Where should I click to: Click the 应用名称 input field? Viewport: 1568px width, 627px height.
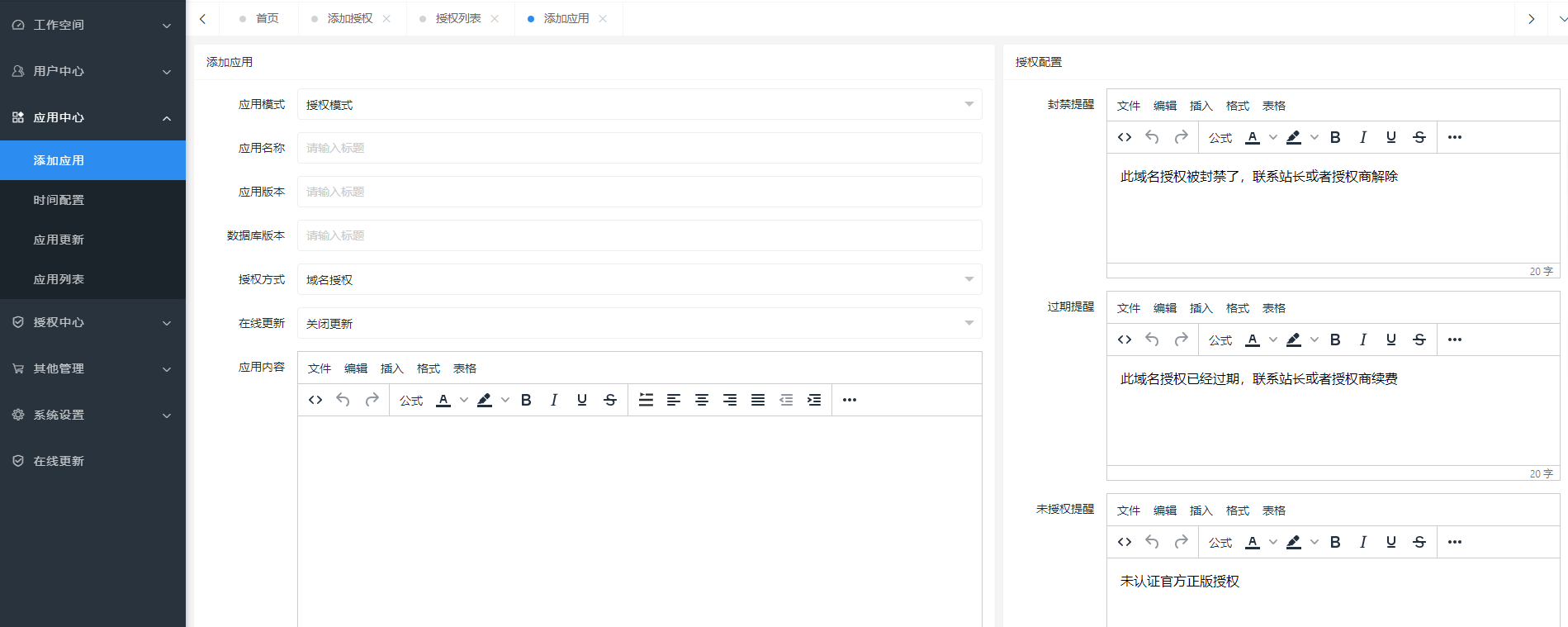(639, 149)
